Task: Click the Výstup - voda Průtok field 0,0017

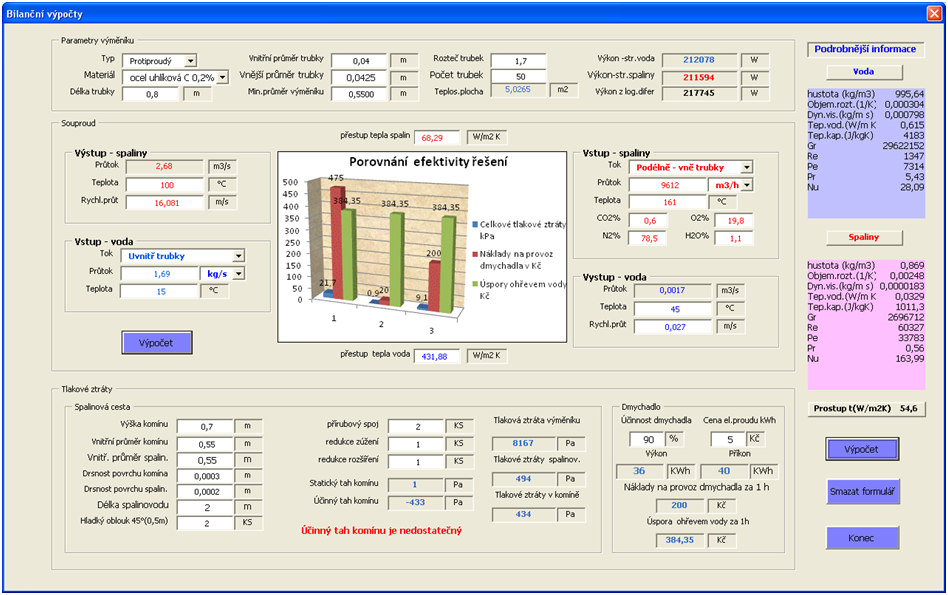Action: [x=672, y=291]
